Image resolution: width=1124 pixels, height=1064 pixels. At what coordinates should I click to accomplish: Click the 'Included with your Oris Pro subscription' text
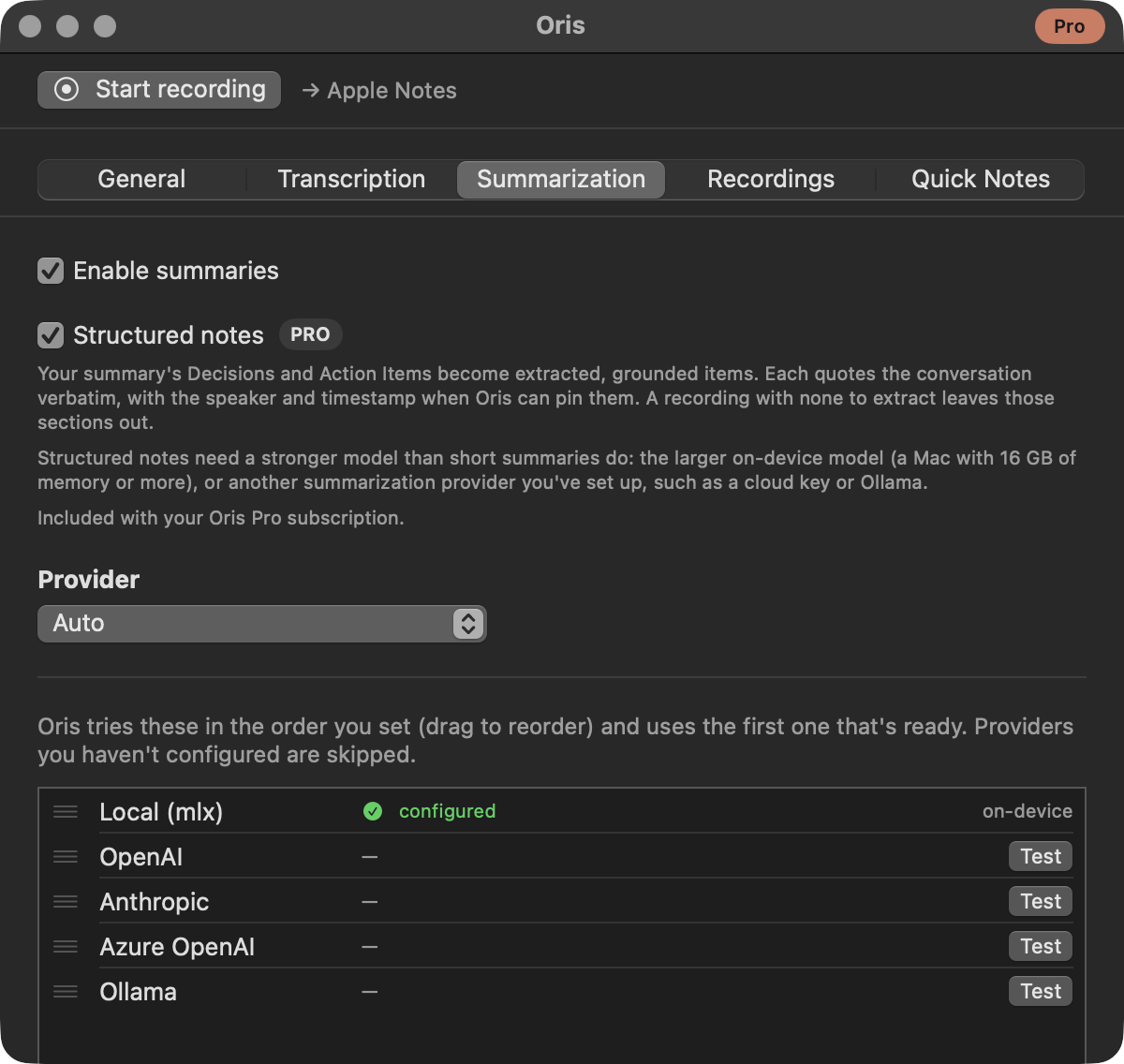pyautogui.click(x=220, y=518)
